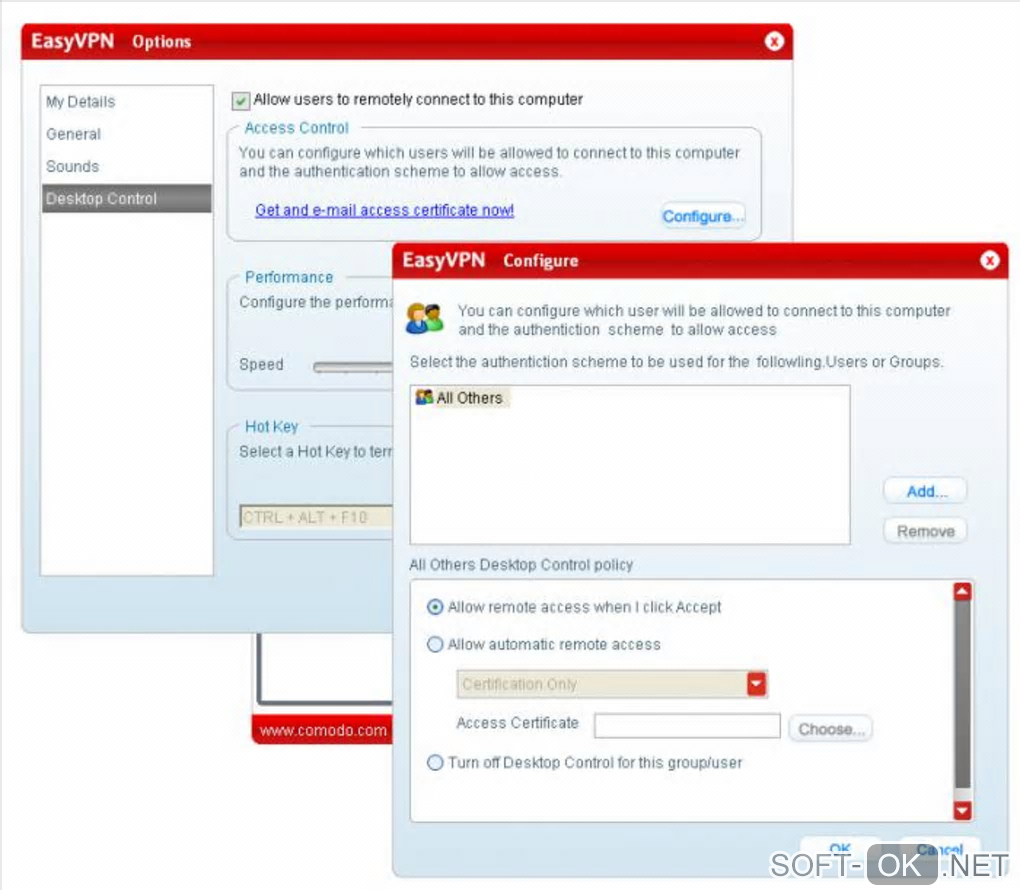1020x890 pixels.
Task: Select All Others entry in users list
Action: pyautogui.click(x=463, y=398)
